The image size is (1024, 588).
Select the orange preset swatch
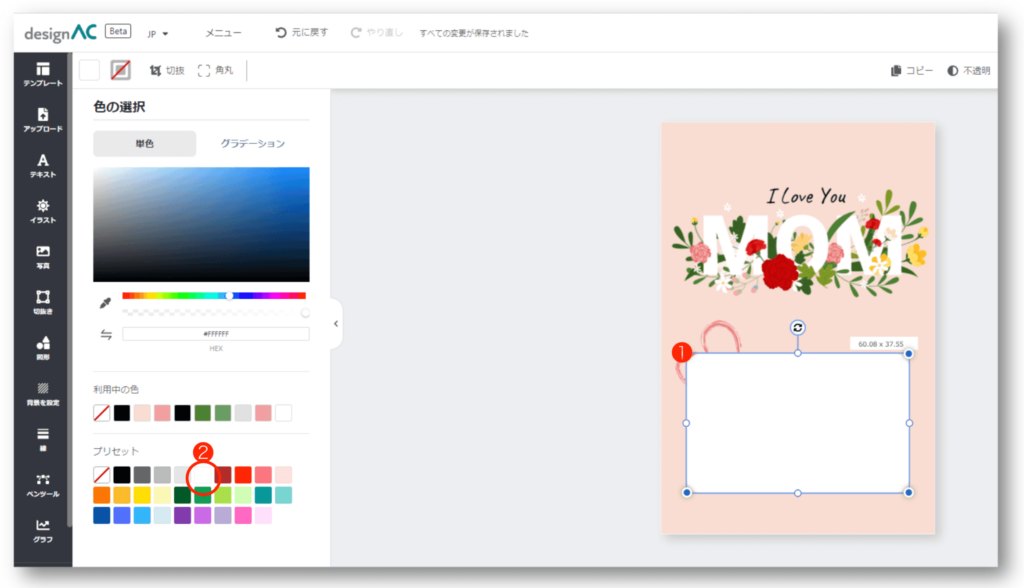tap(101, 495)
